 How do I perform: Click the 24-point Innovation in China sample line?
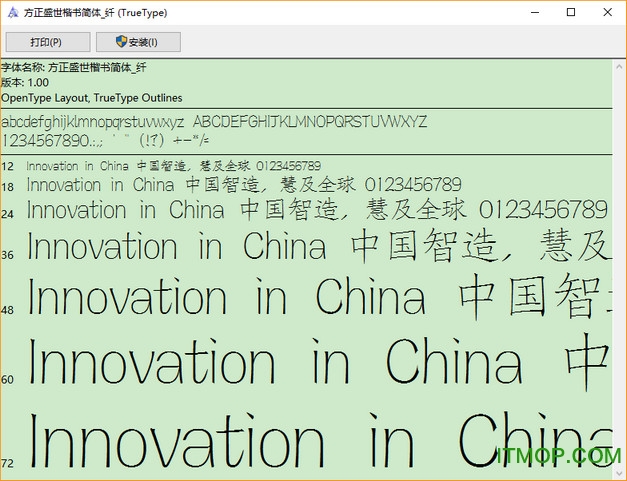point(316,211)
